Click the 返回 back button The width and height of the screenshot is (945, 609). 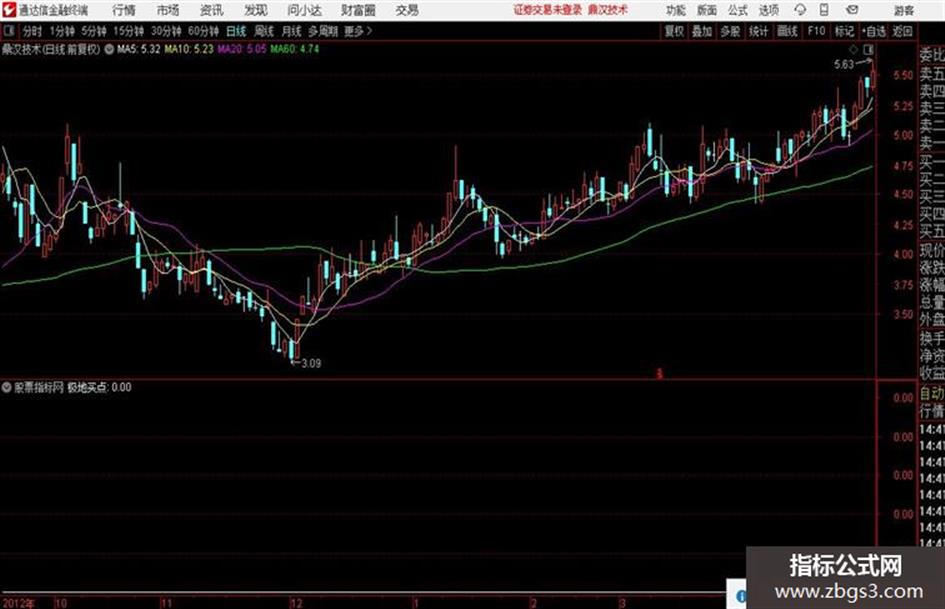coord(903,31)
